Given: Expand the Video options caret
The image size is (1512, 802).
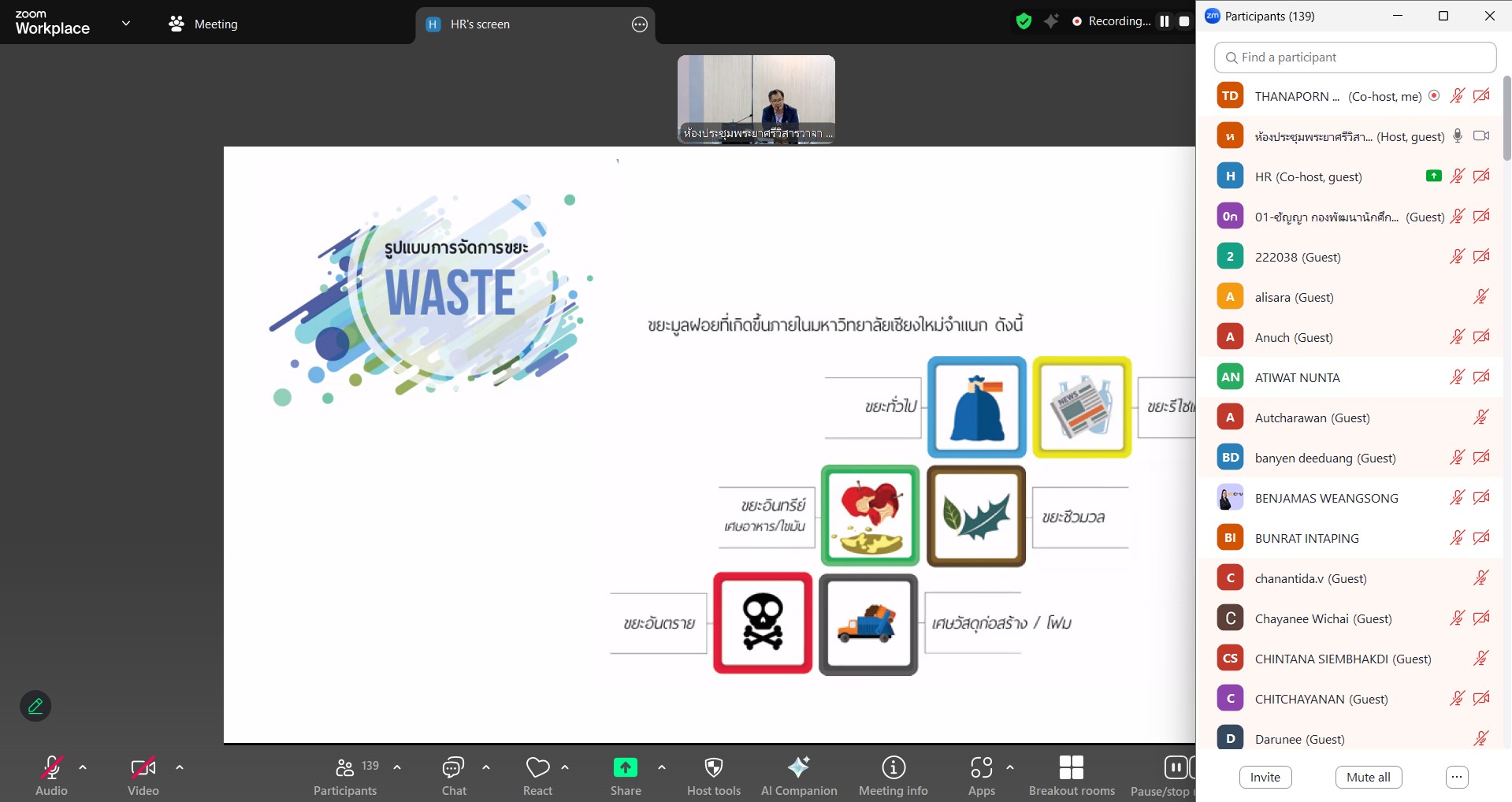Looking at the screenshot, I should pos(180,767).
